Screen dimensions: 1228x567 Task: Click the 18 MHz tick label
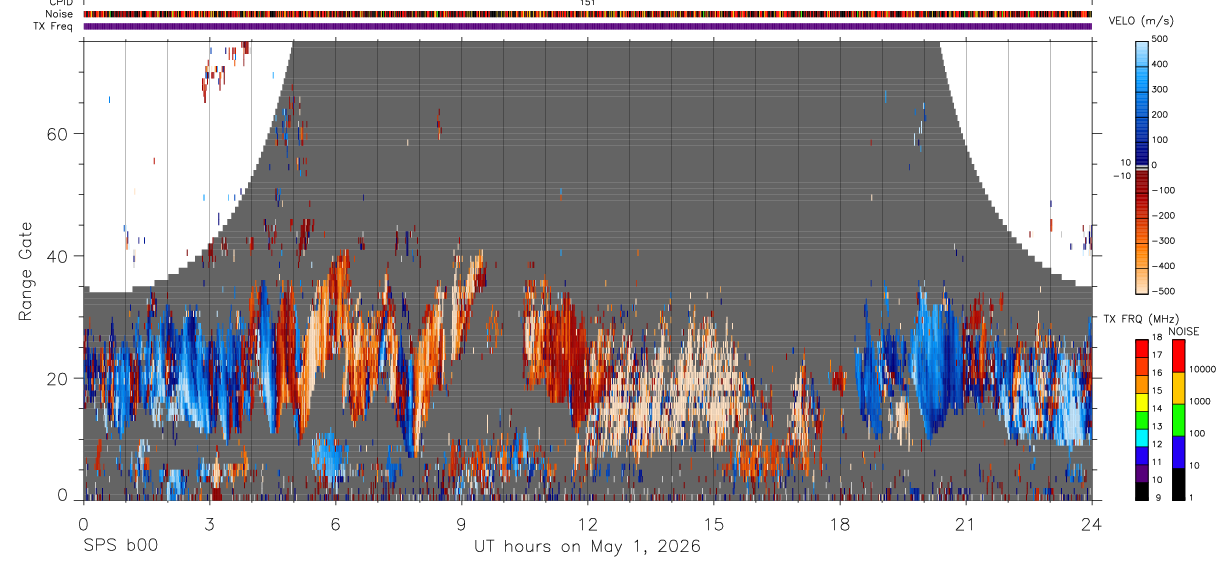point(1158,338)
